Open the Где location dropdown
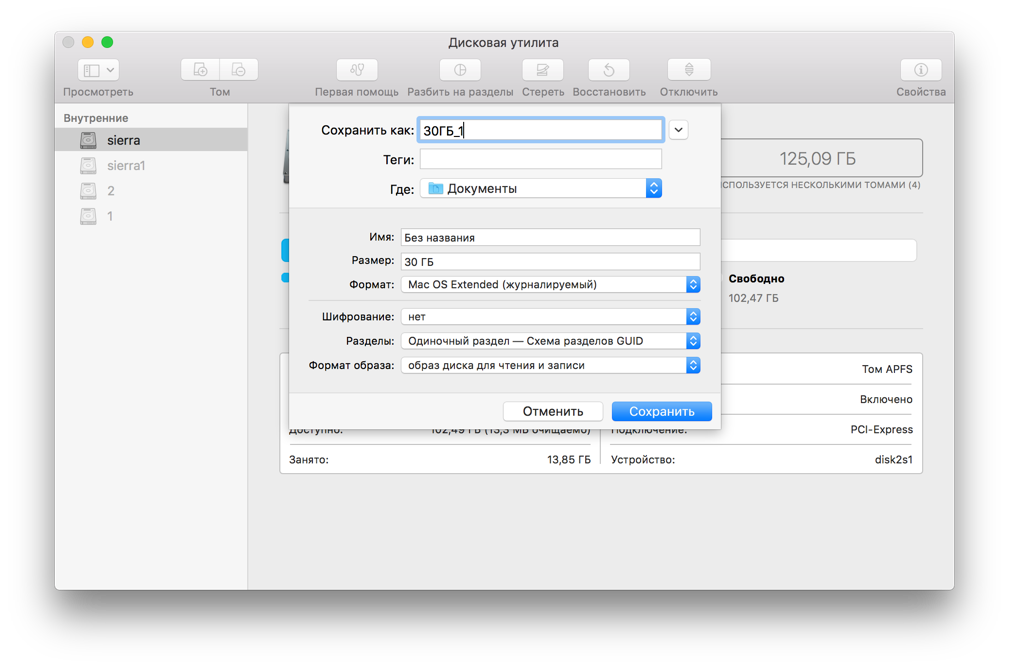Viewport: 1009px width, 668px height. point(653,187)
